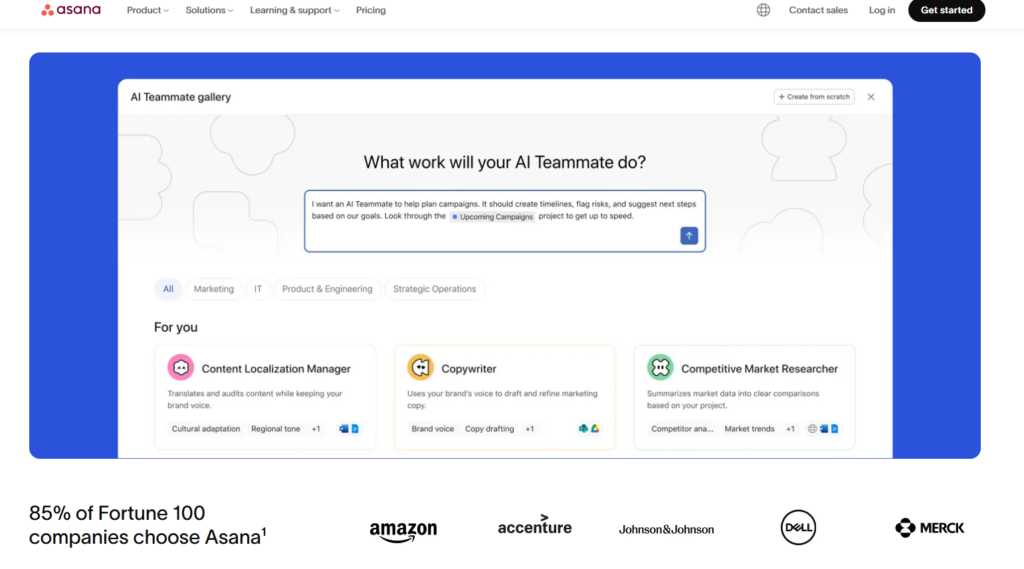Click Competitive Market Researcher avatar icon
This screenshot has width=1024, height=569.
pos(660,368)
